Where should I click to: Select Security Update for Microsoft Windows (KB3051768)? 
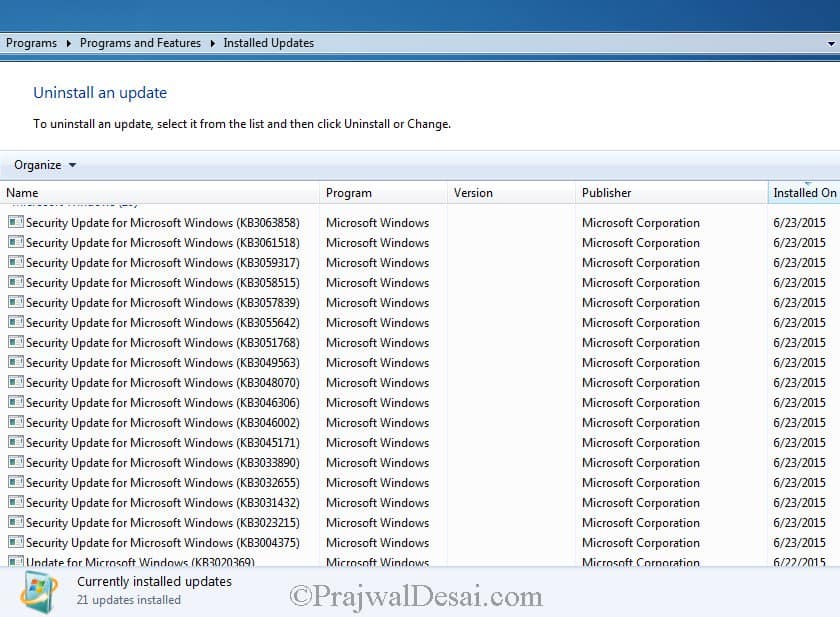[x=163, y=342]
